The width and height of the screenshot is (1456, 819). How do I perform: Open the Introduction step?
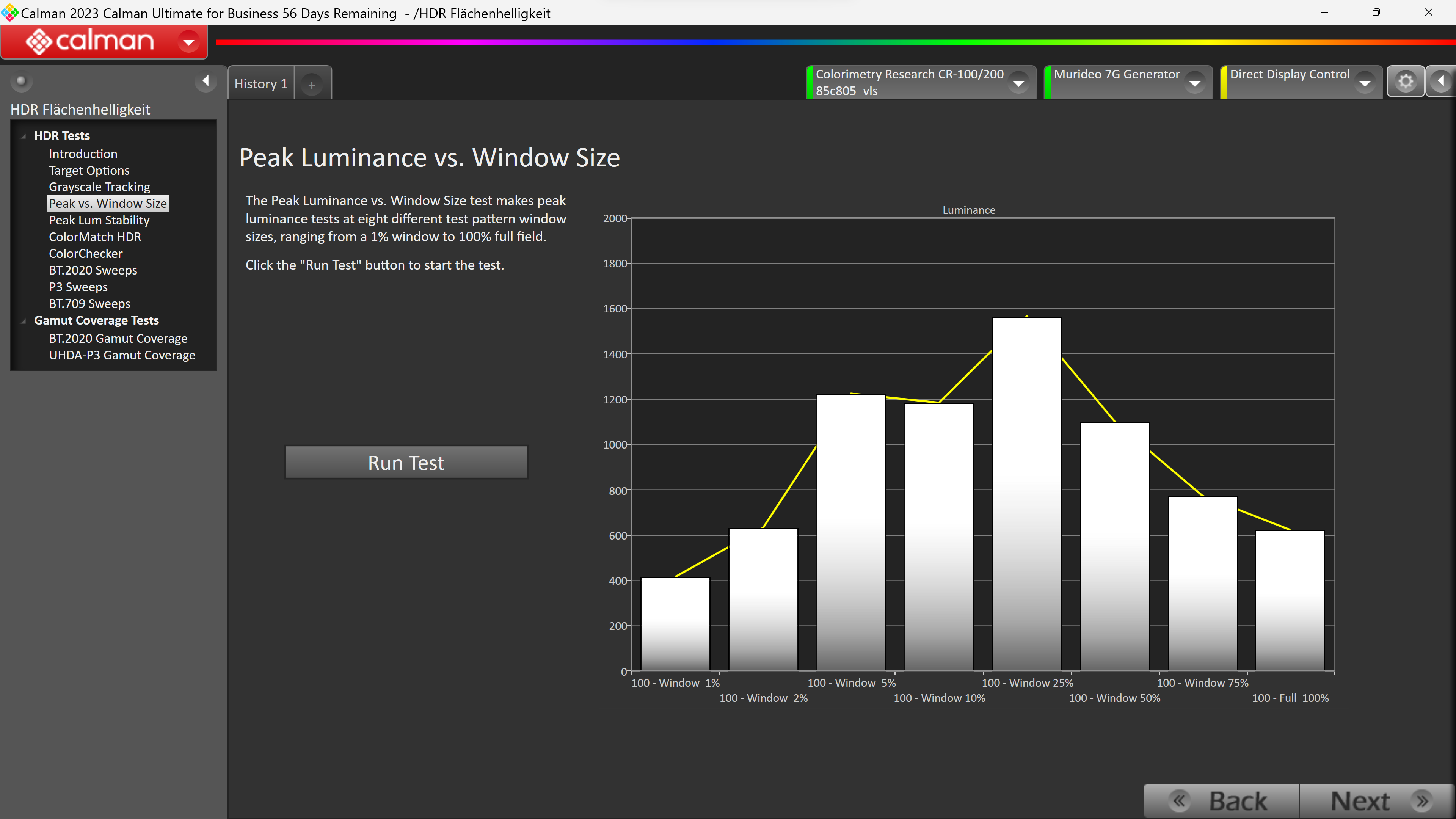point(83,154)
